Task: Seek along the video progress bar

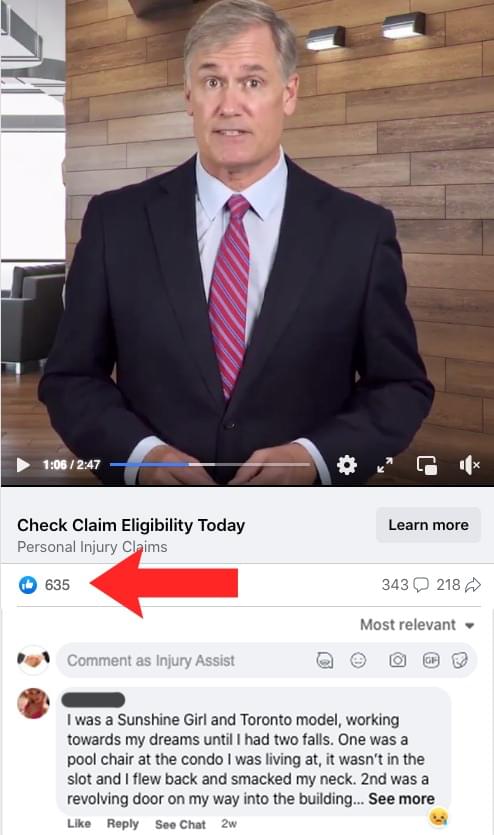Action: click(x=210, y=464)
